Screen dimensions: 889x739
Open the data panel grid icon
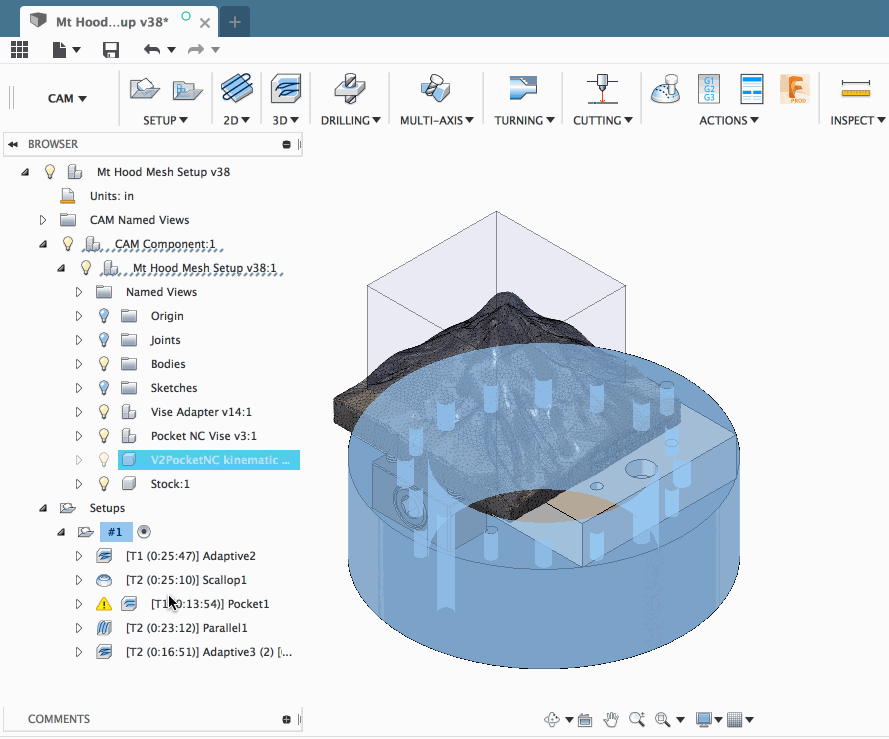(x=19, y=50)
